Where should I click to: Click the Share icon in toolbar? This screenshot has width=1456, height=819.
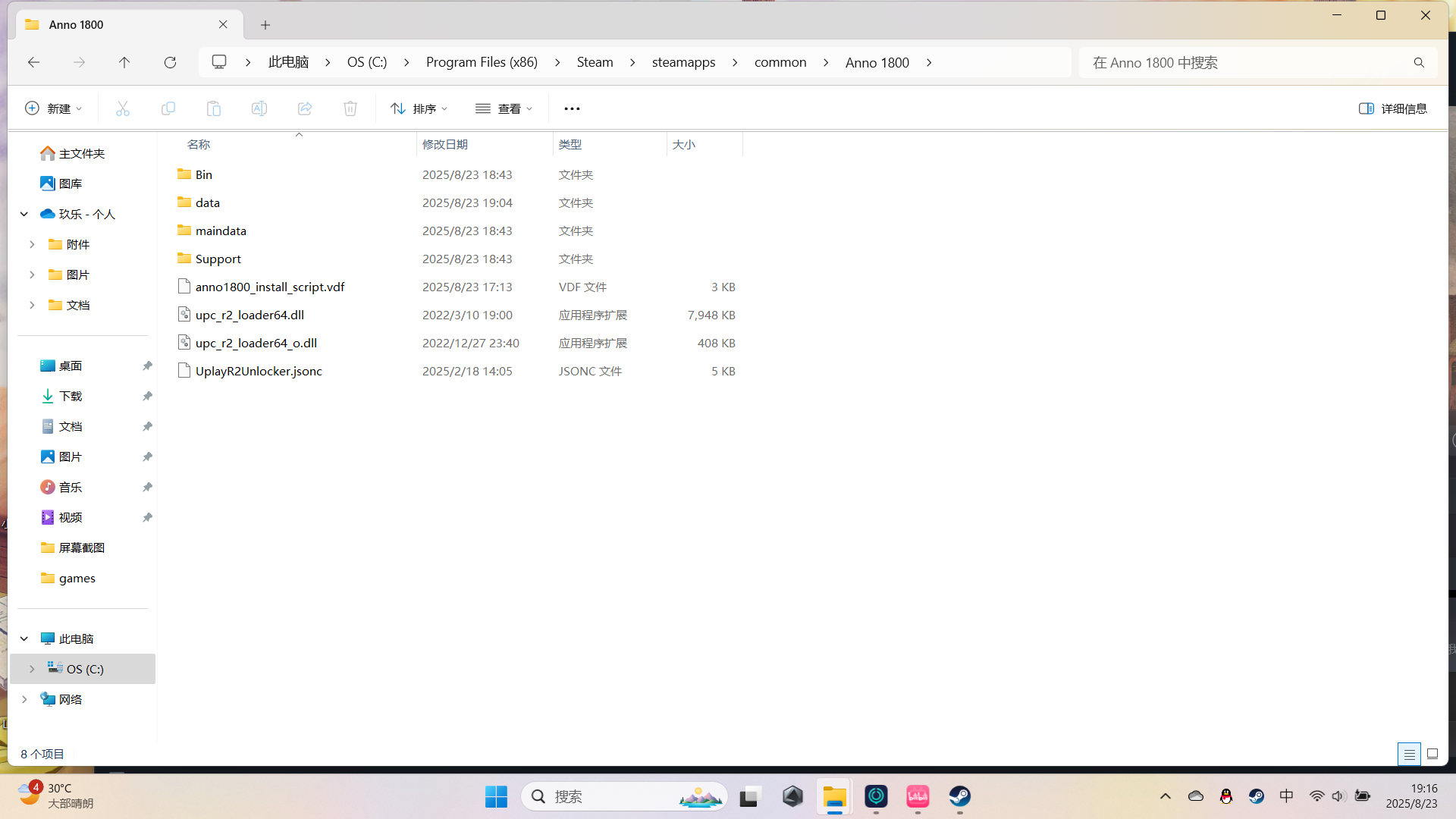pyautogui.click(x=305, y=108)
